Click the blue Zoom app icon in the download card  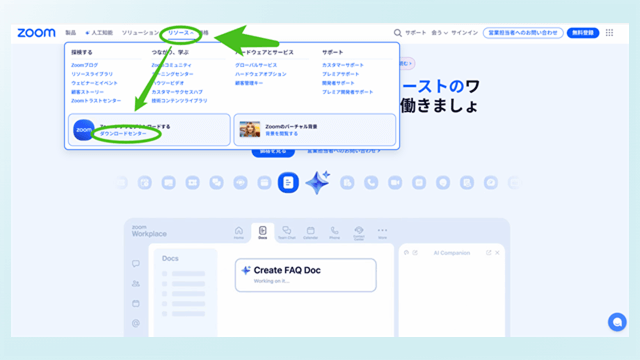(x=84, y=130)
